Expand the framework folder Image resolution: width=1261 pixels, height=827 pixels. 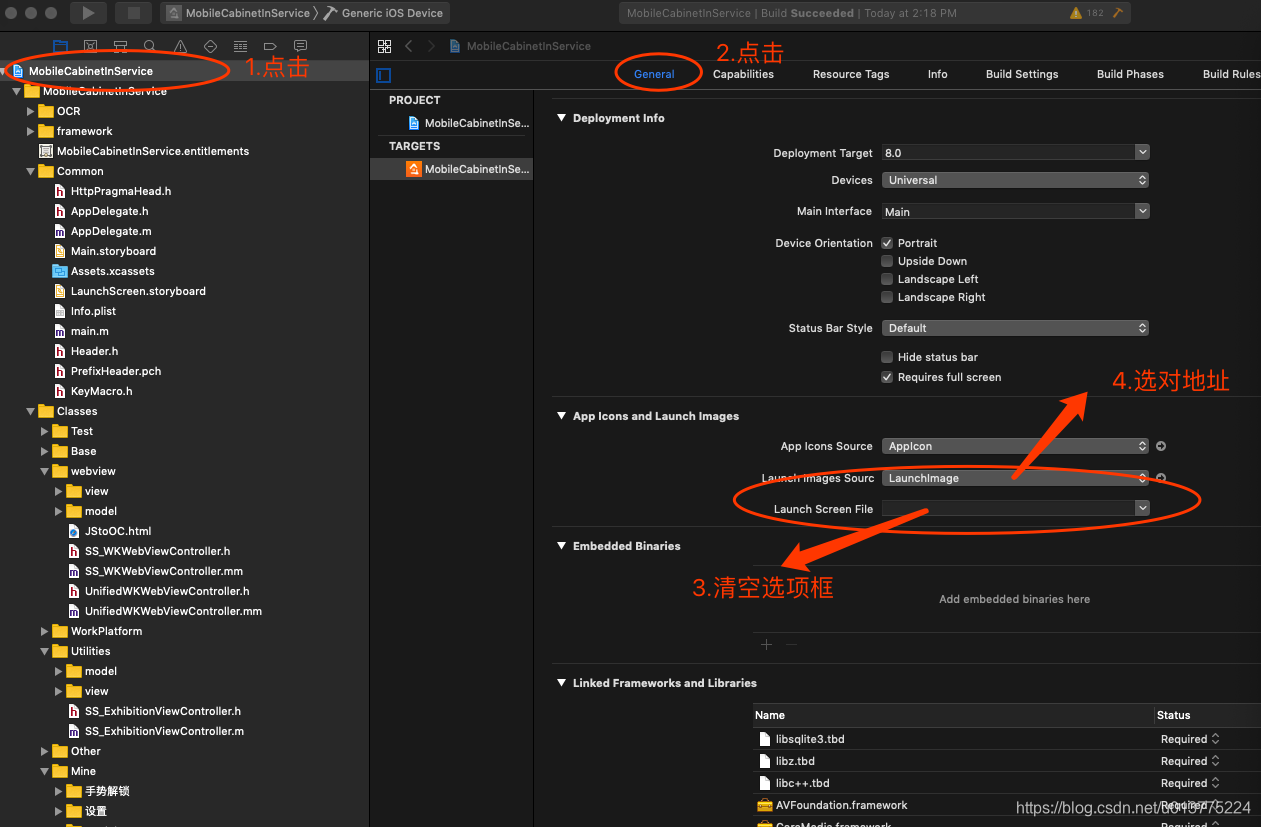click(x=31, y=131)
